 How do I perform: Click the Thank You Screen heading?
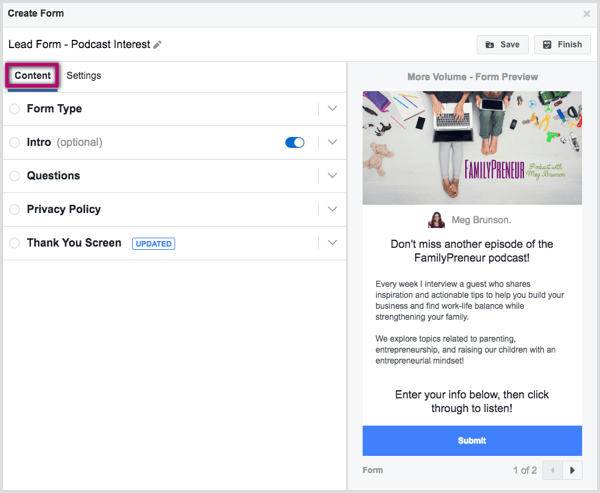pos(74,243)
